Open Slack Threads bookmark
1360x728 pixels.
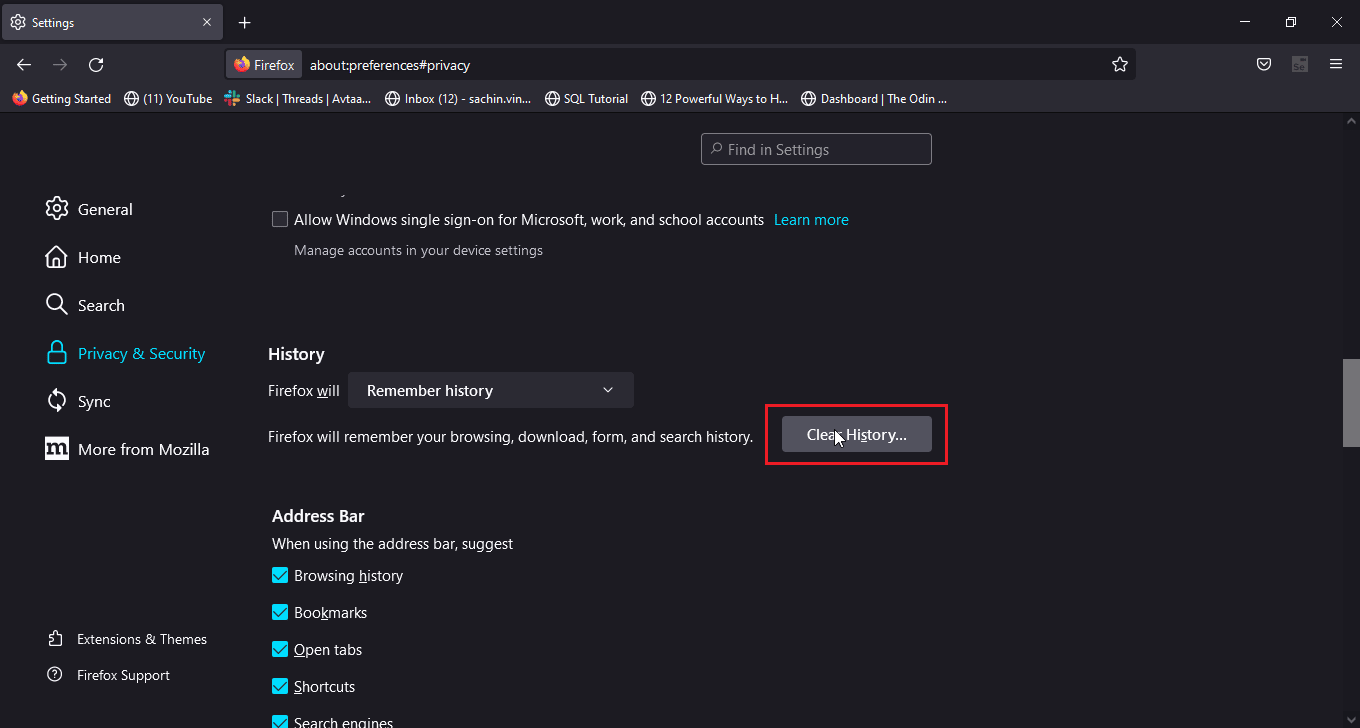click(x=298, y=99)
